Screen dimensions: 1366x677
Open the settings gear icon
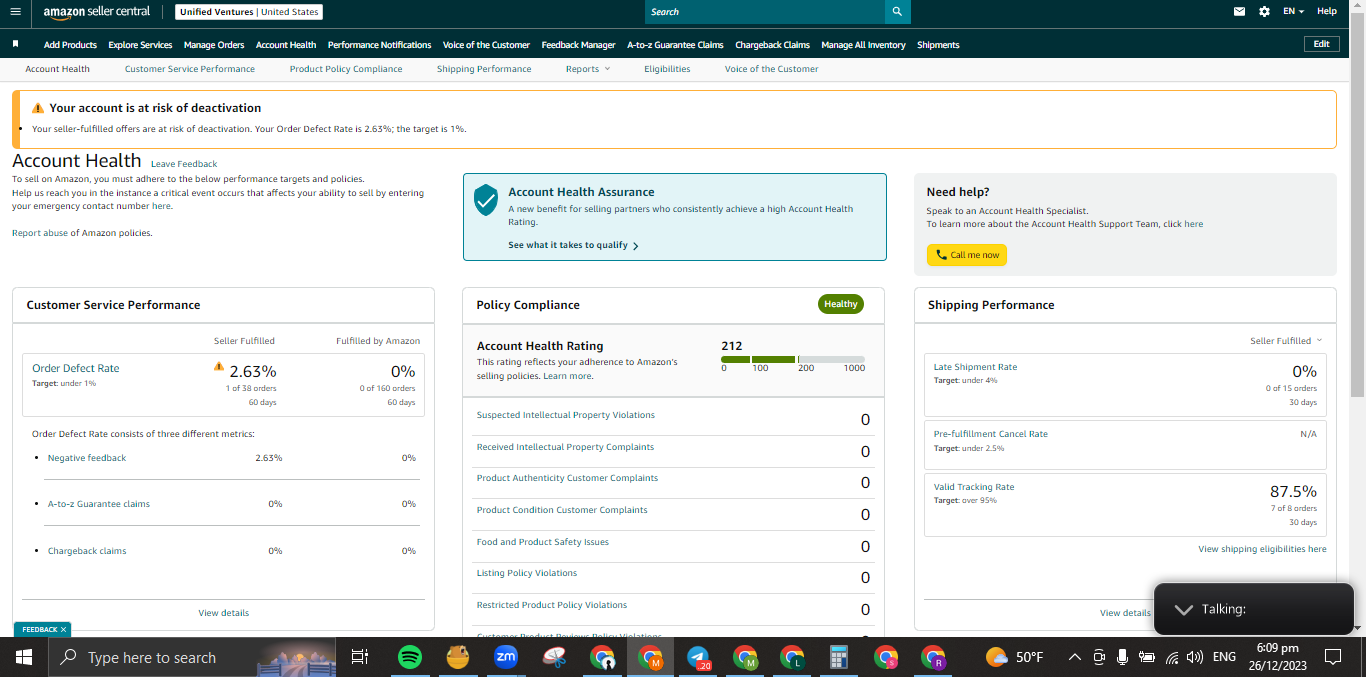1264,12
